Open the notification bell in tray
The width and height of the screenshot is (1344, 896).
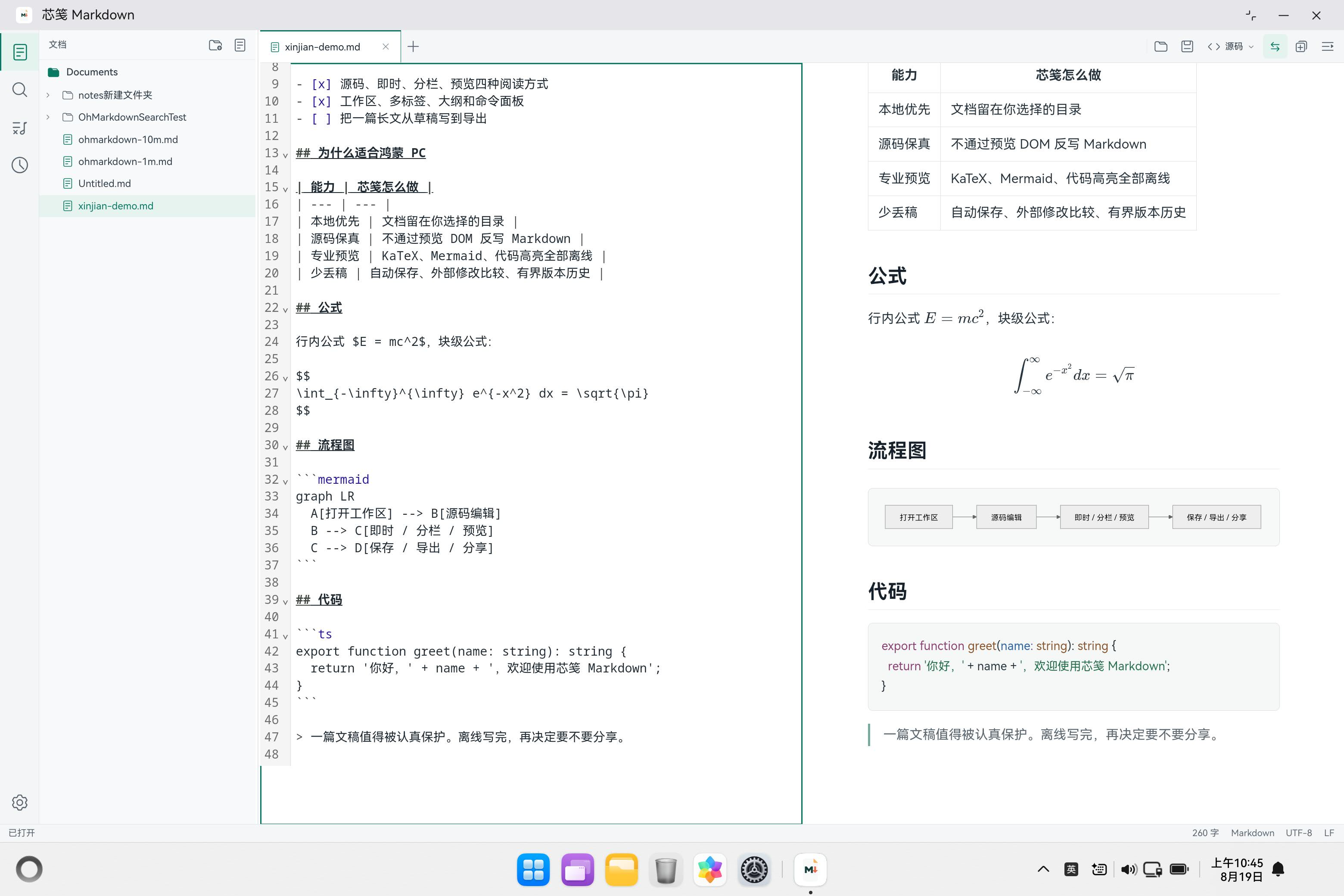(1278, 870)
